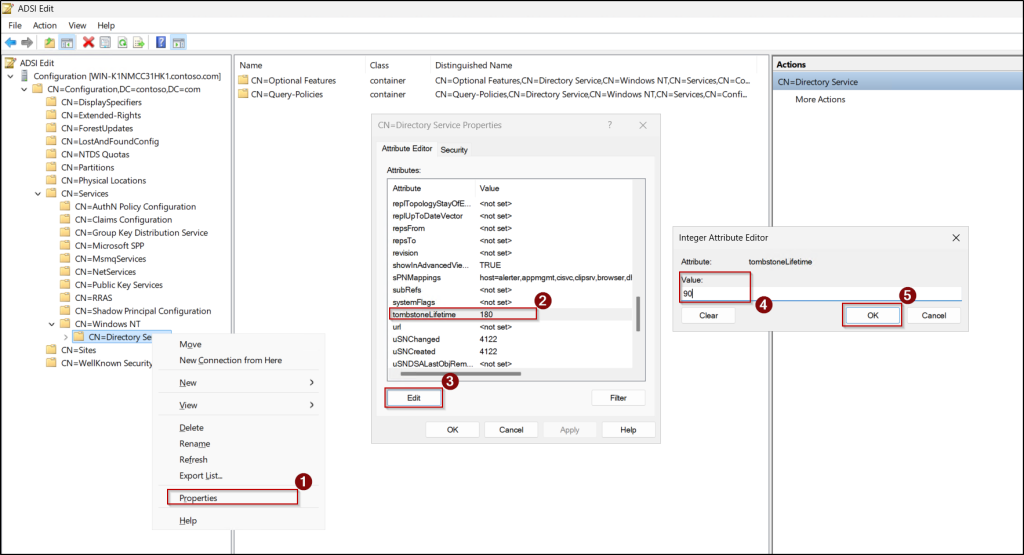Screen dimensions: 1024x555
Task: Open the Action menu
Action: coord(44,25)
